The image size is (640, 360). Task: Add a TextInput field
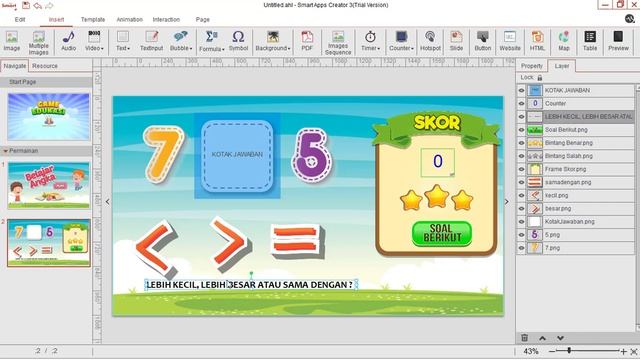(x=151, y=41)
